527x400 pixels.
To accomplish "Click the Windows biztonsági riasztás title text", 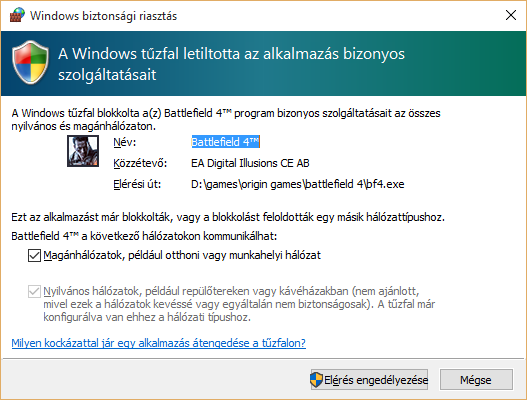I will click(x=104, y=16).
